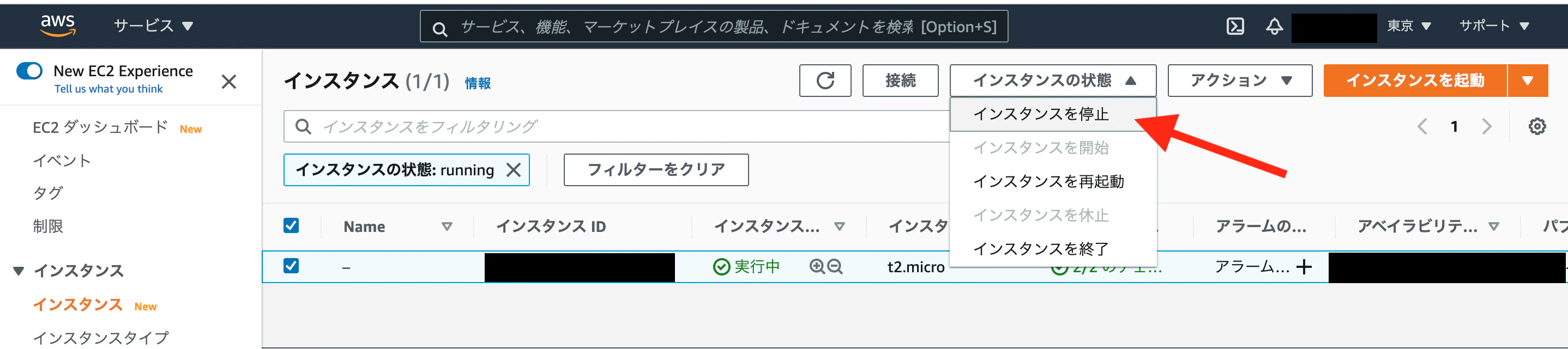Image resolution: width=1568 pixels, height=349 pixels.
Task: Open table preferences gear icon
Action: tap(1537, 126)
